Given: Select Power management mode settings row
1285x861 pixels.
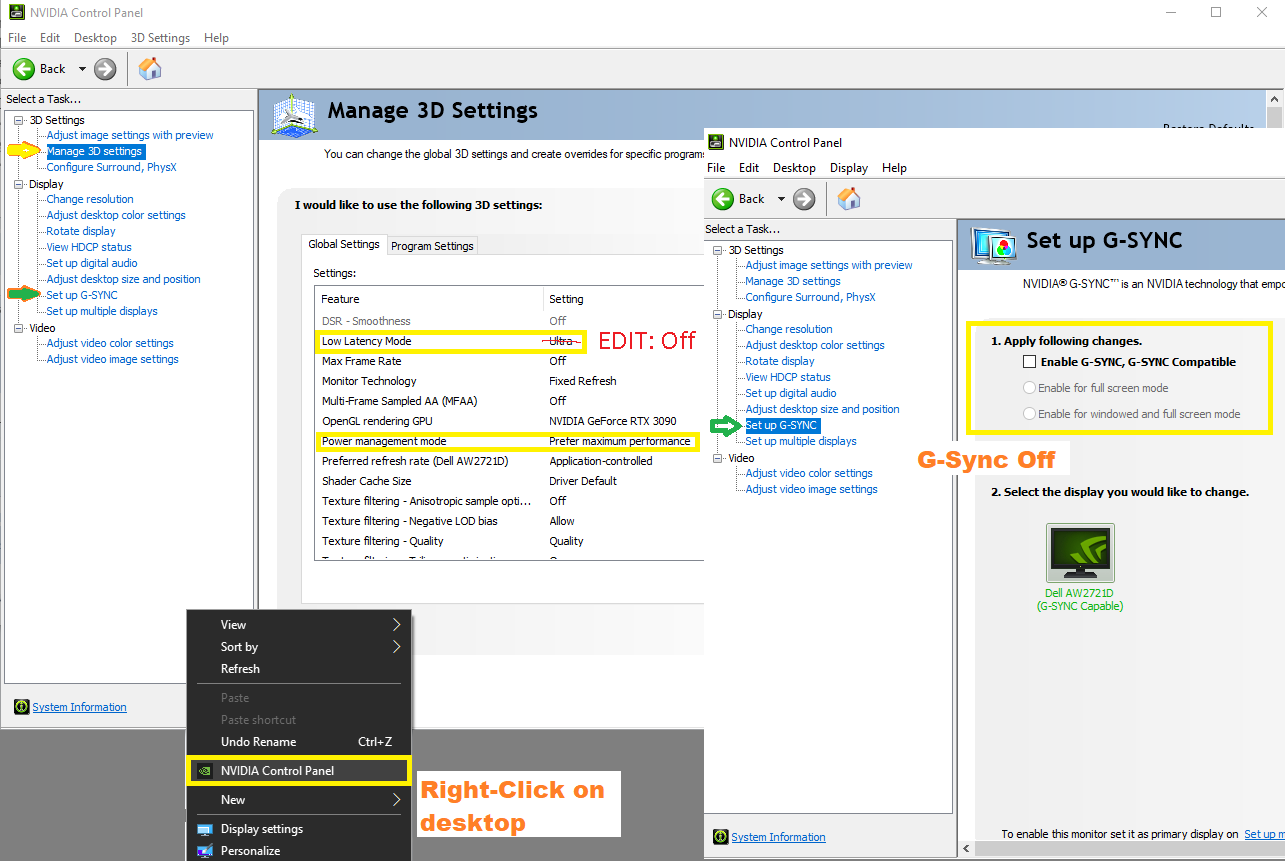Looking at the screenshot, I should point(508,441).
